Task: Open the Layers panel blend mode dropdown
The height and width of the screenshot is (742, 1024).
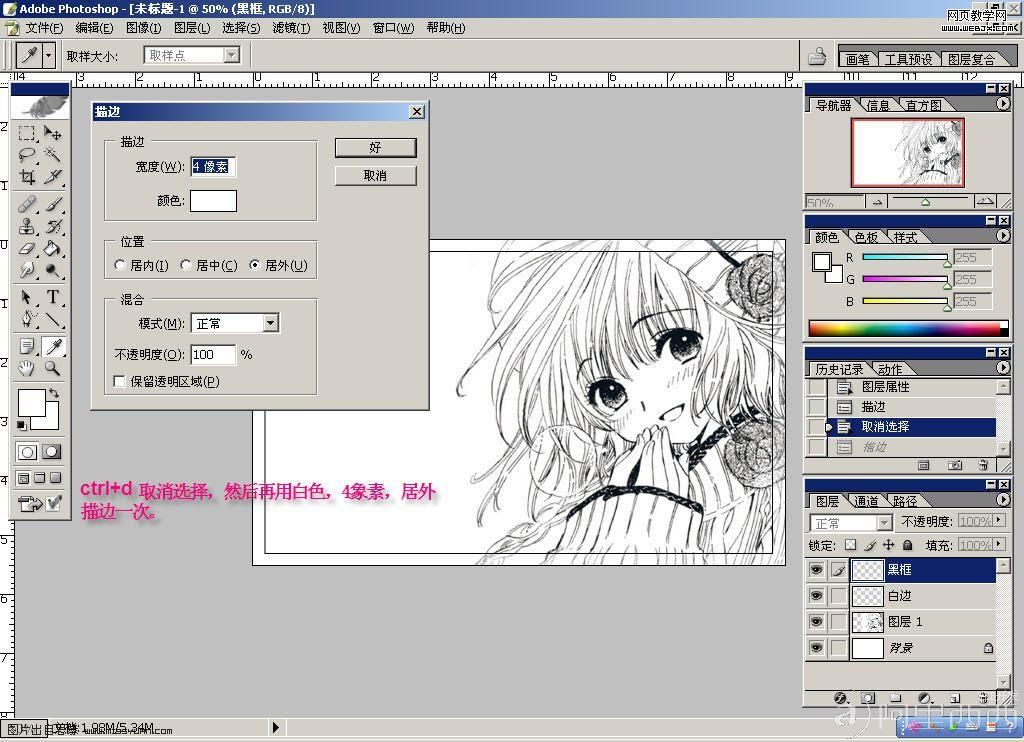Action: click(x=884, y=523)
